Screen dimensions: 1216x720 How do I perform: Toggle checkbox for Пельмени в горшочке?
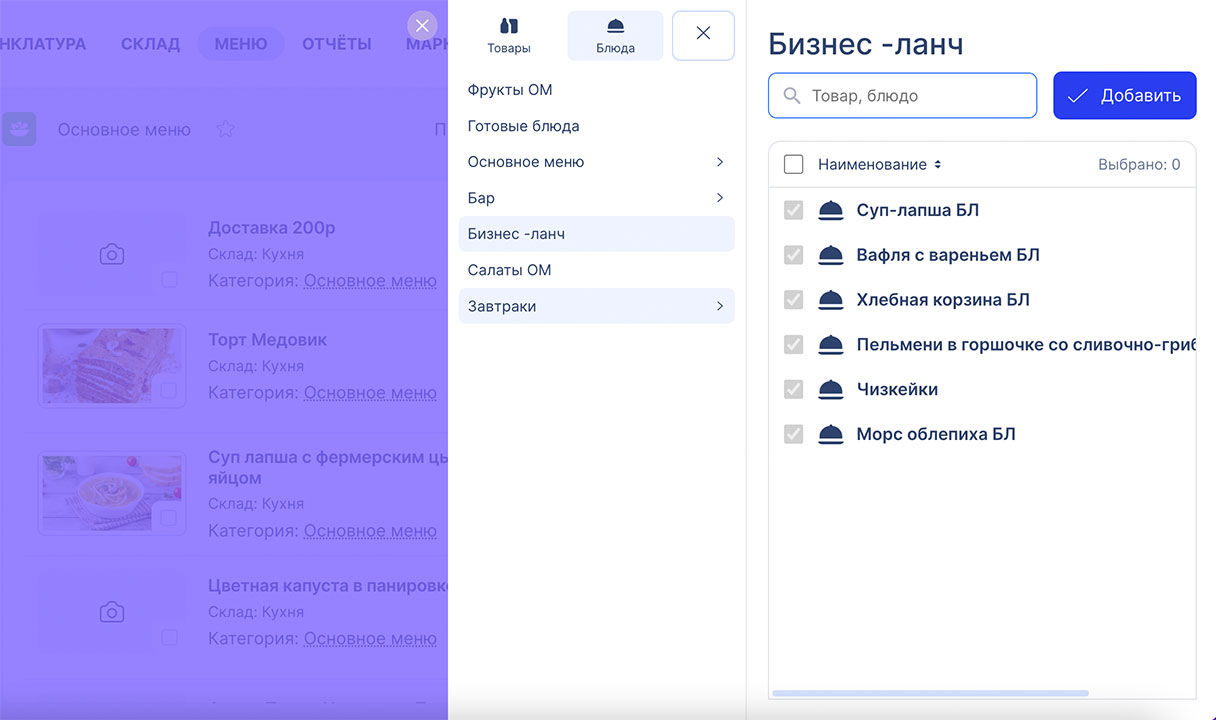pos(794,344)
